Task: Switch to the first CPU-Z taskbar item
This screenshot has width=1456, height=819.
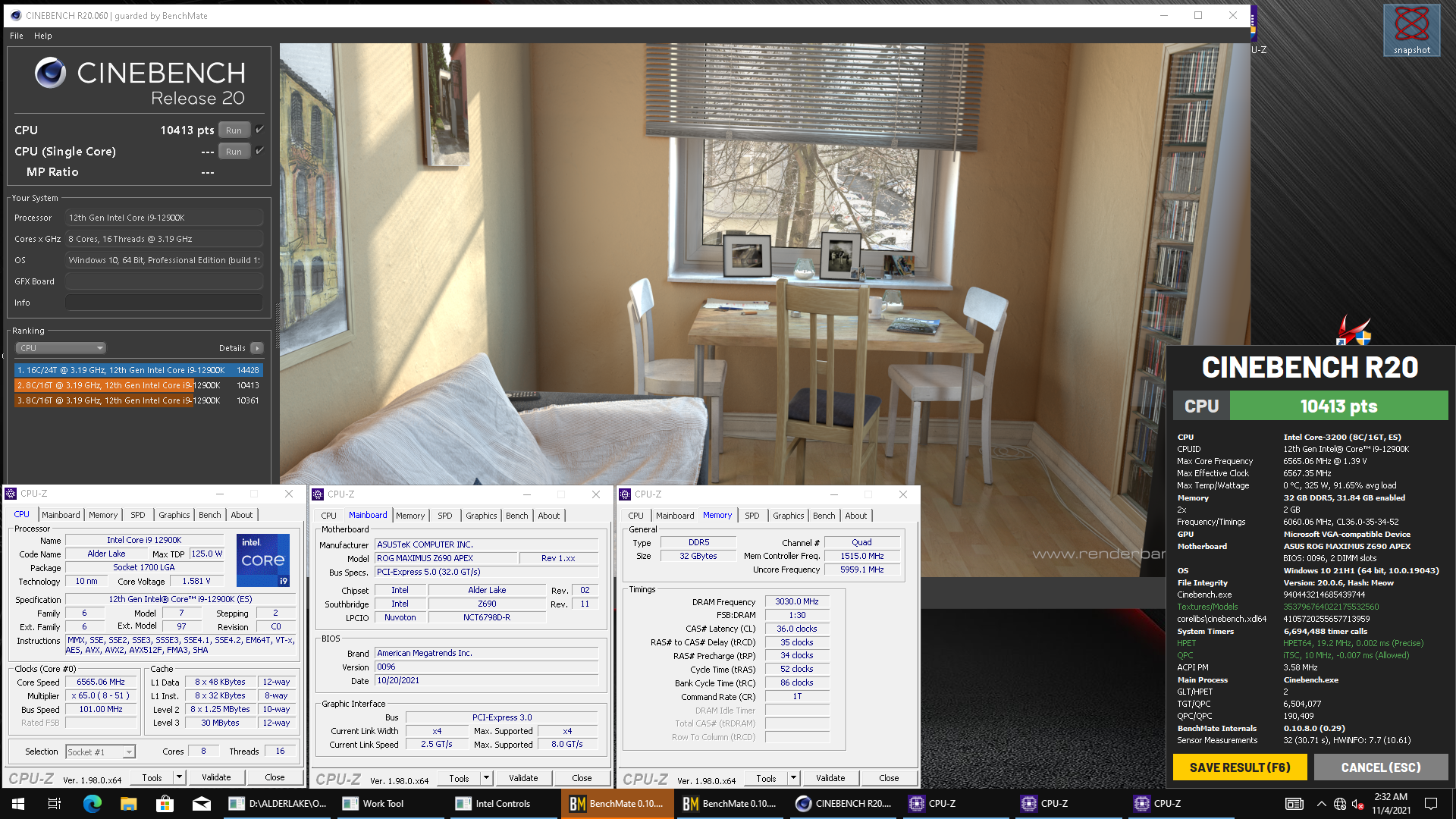Action: [x=956, y=803]
